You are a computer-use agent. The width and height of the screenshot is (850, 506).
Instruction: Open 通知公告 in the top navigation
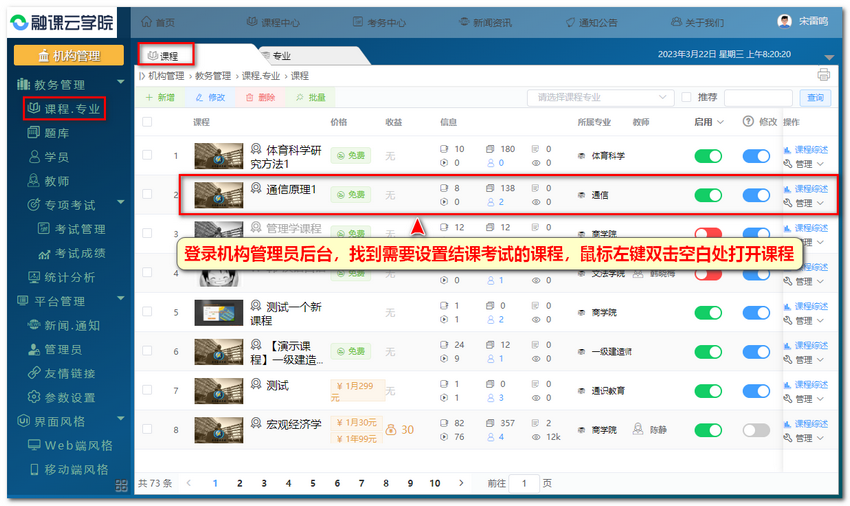(591, 22)
